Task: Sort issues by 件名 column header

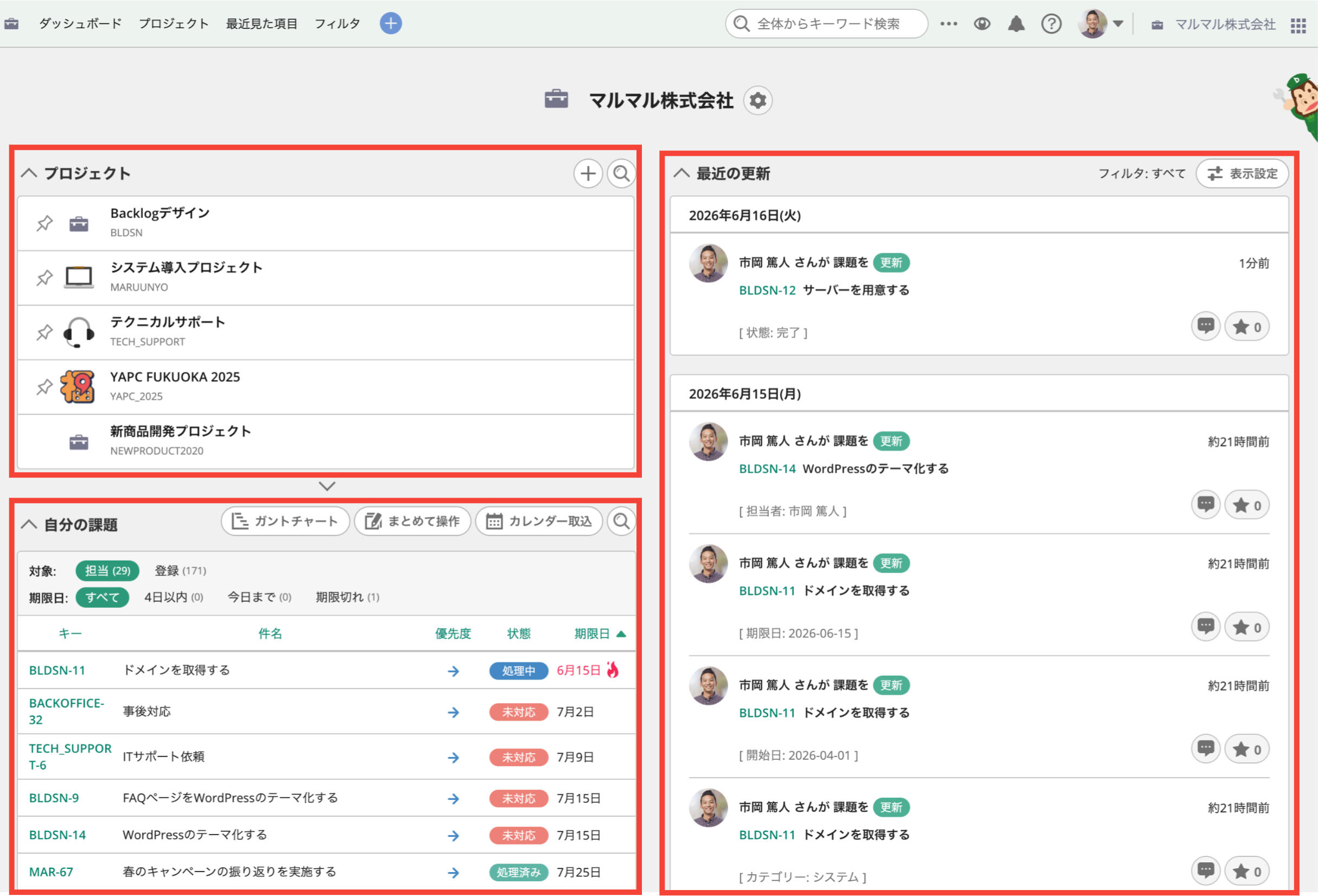Action: 270,633
